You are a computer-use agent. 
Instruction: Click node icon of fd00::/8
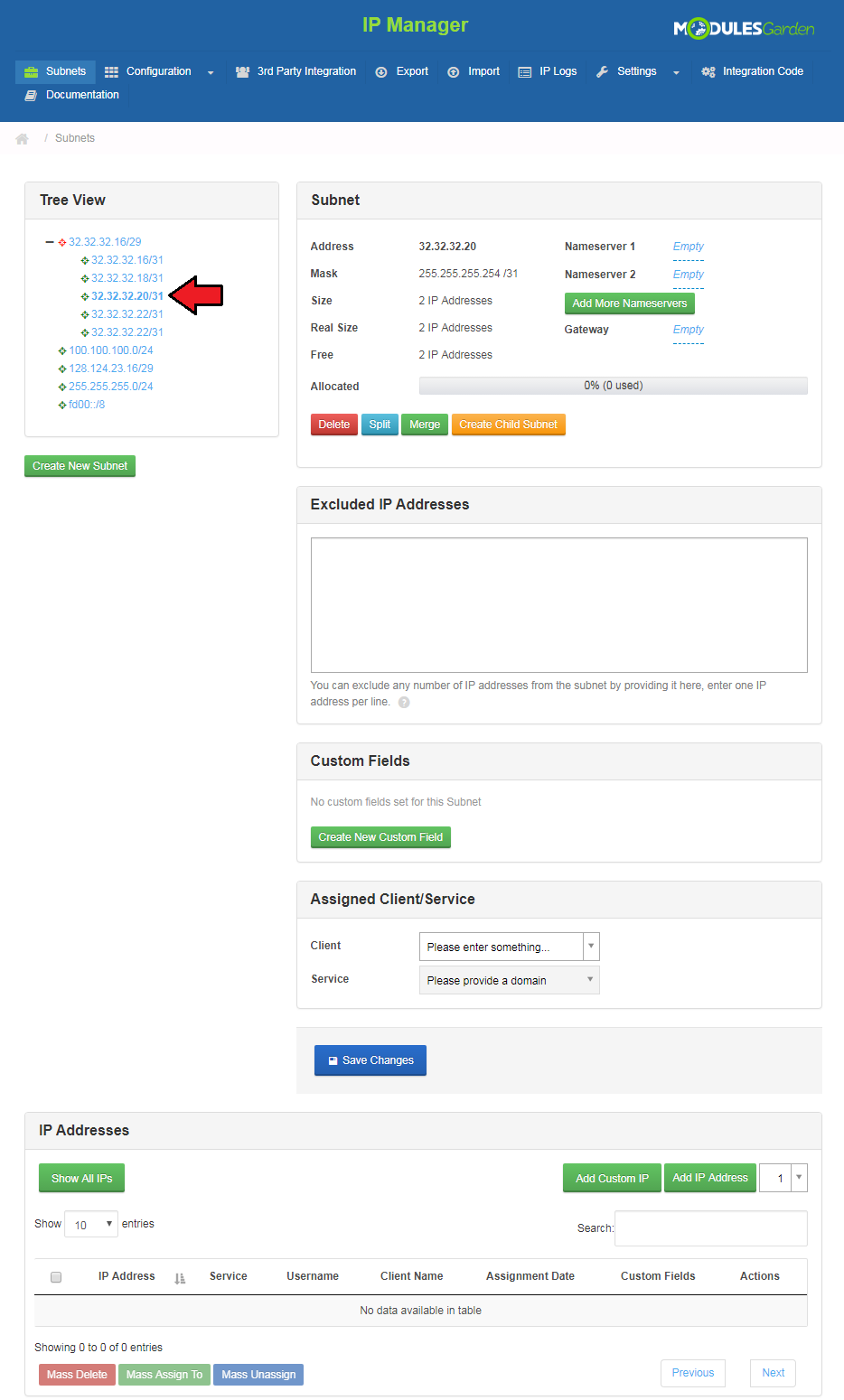tap(62, 405)
